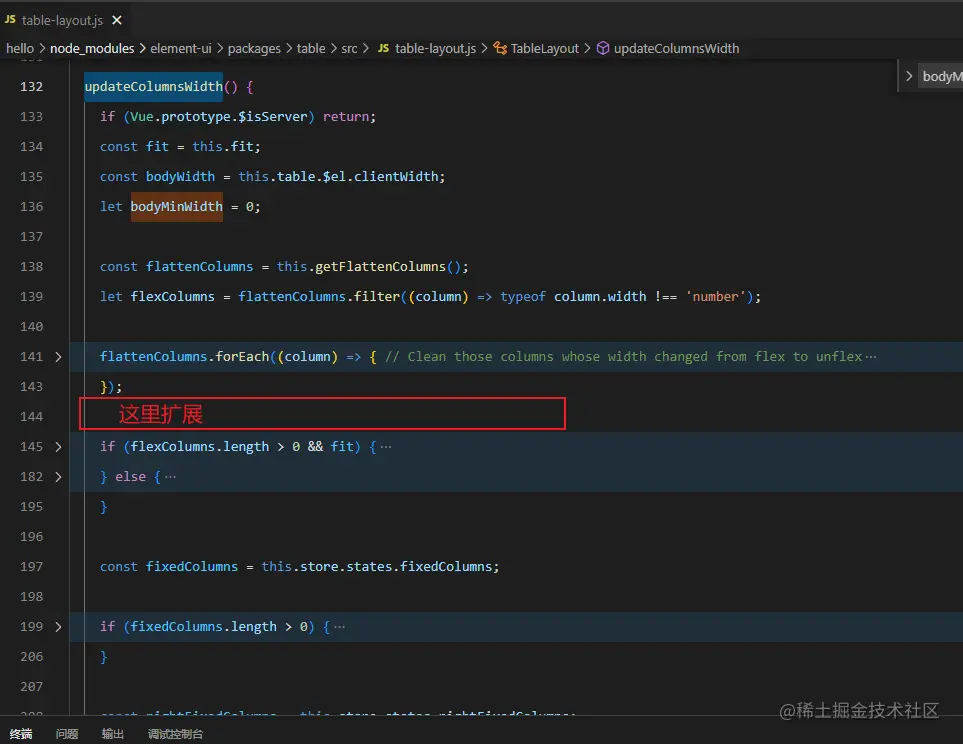Click line number 144
The image size is (963, 744).
31,417
